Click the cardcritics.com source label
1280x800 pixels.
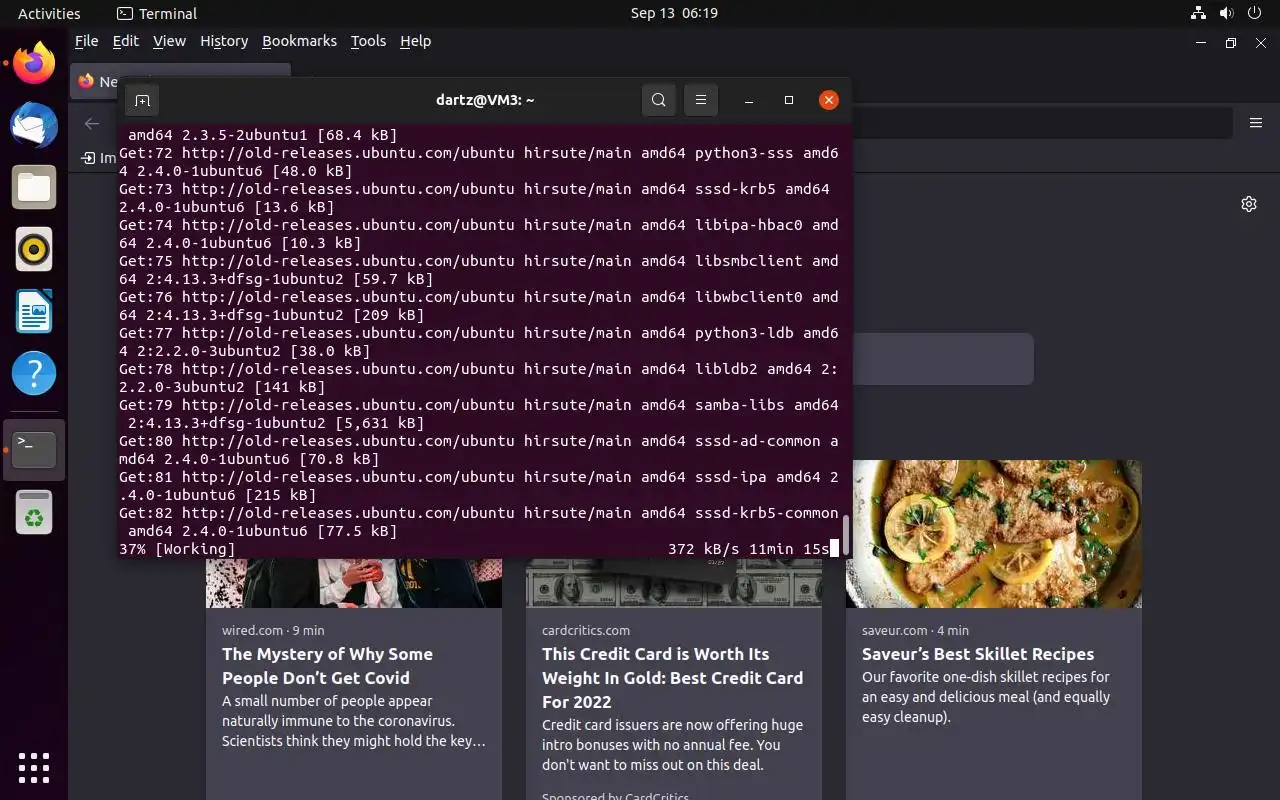click(586, 630)
